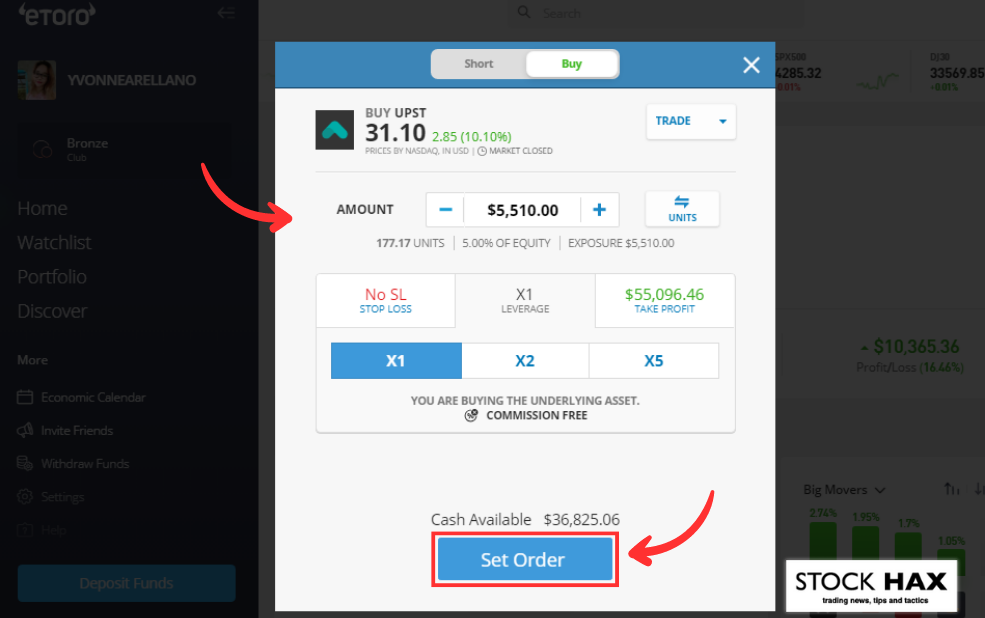
Task: Click the Invite Friends megaphone icon
Action: (25, 430)
